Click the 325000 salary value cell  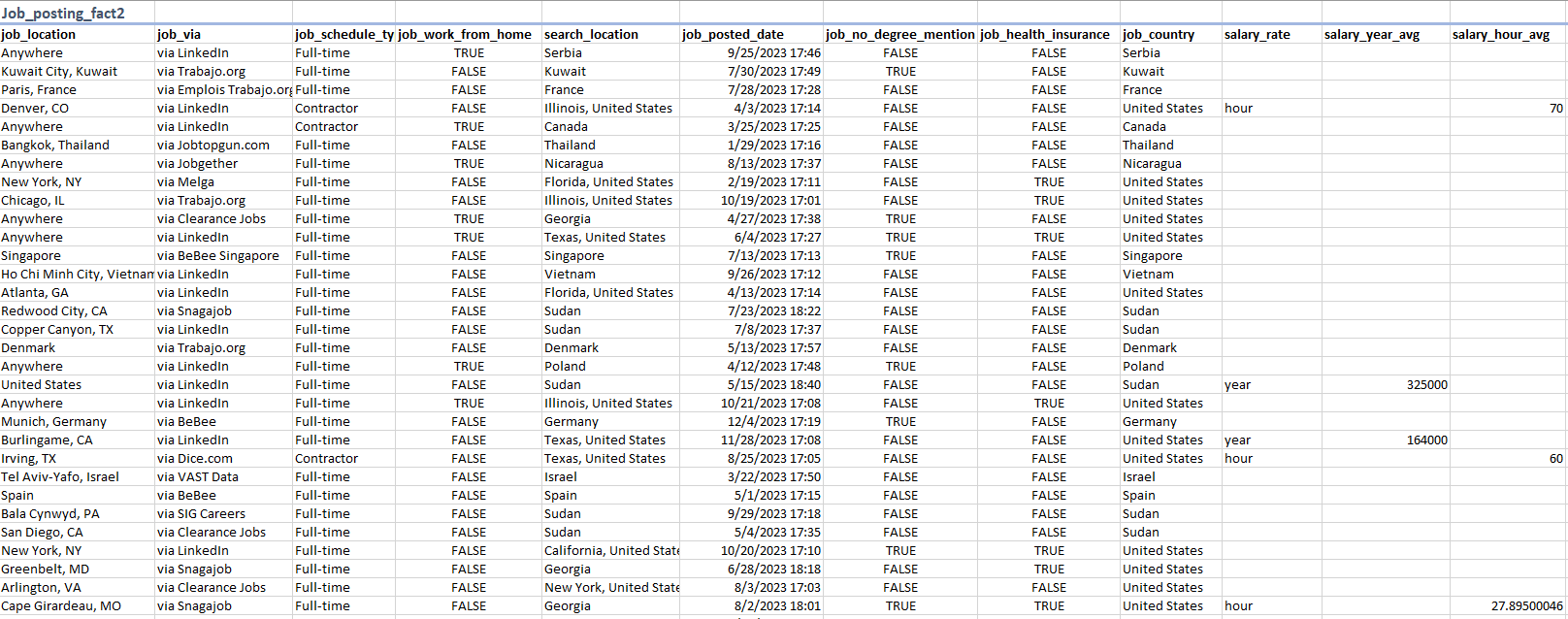click(1386, 384)
